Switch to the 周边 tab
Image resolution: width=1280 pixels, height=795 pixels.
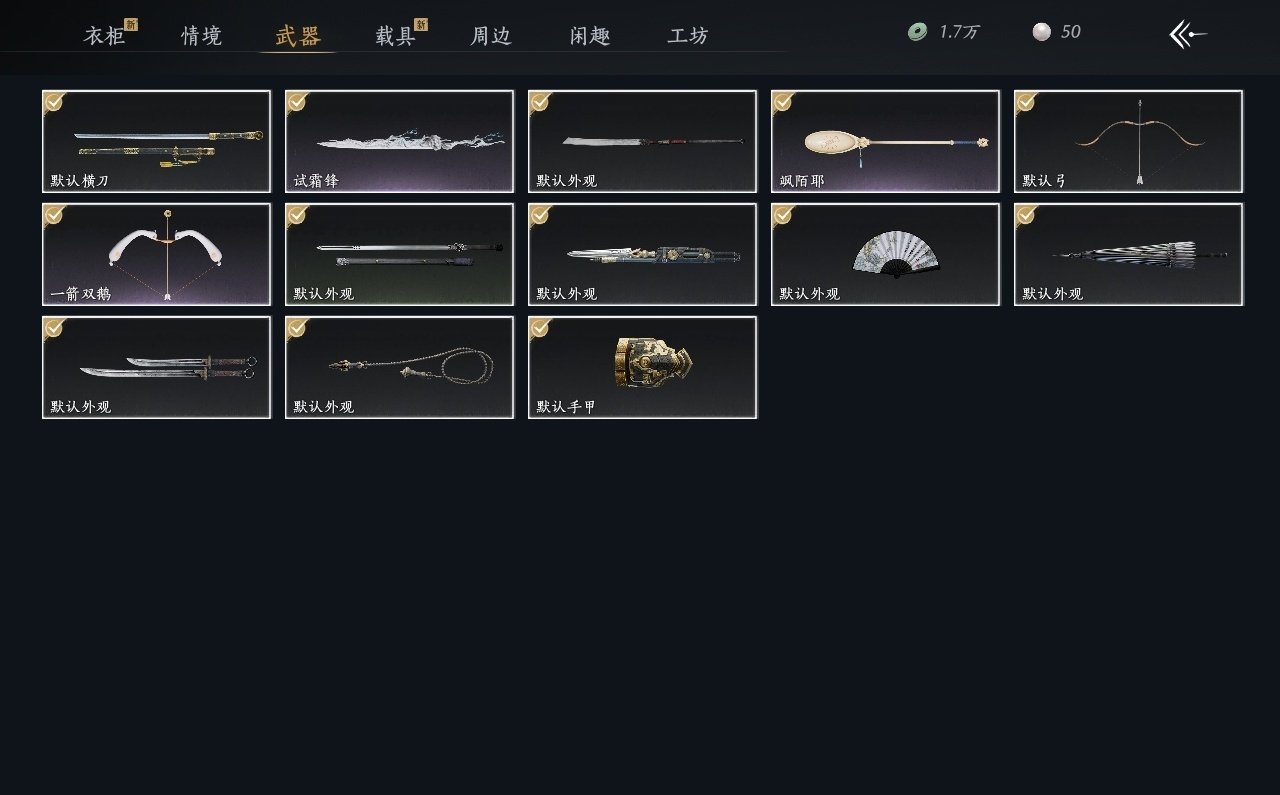coord(491,36)
